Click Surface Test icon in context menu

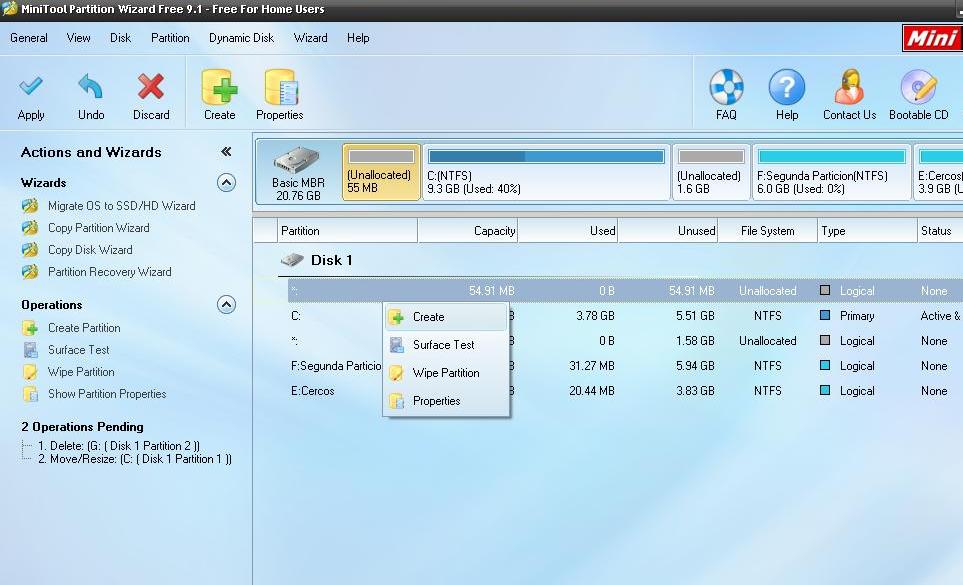click(x=397, y=345)
